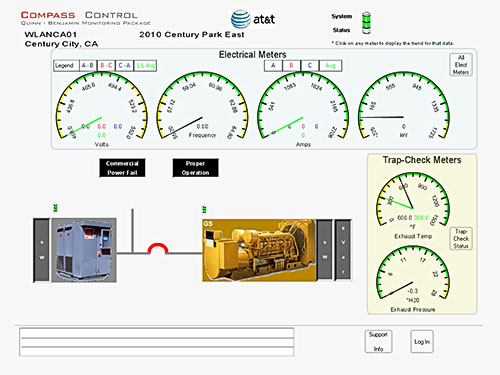Click the All Elect Meters button

(461, 65)
